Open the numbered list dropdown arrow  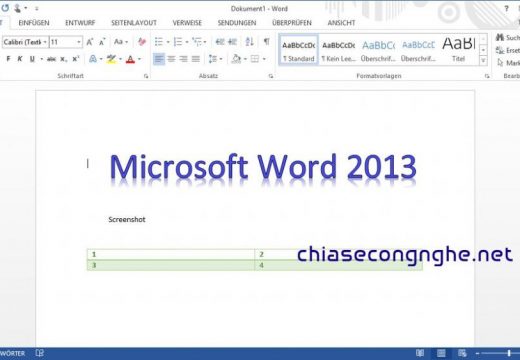click(187, 42)
